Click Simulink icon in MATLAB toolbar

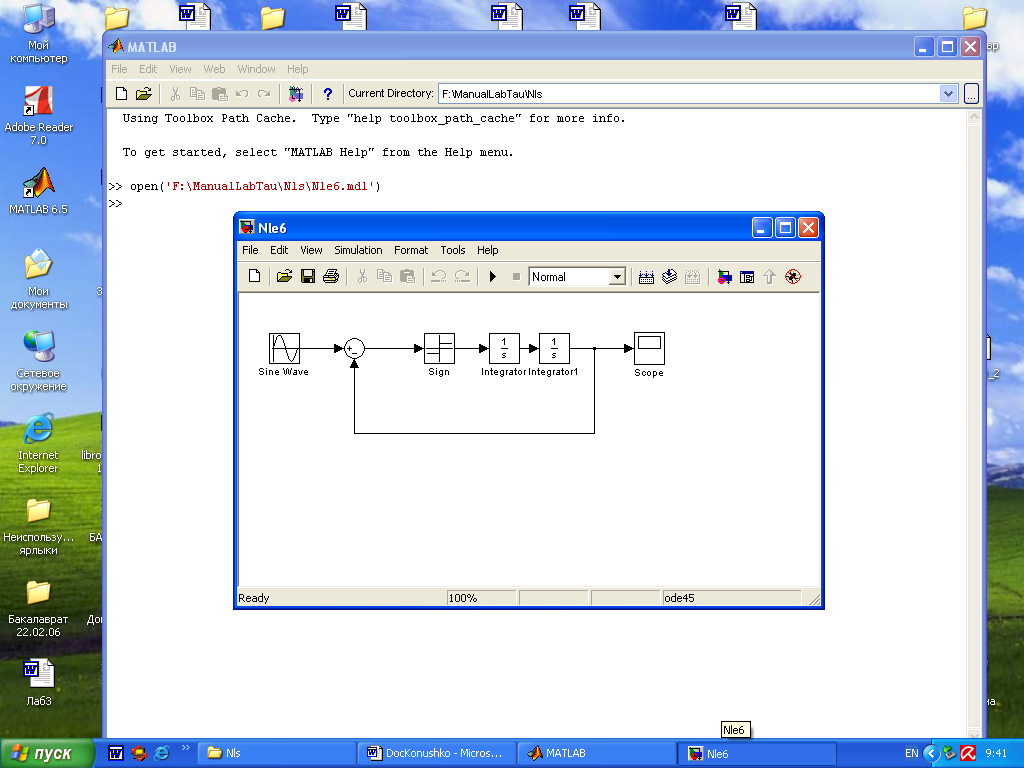pyautogui.click(x=296, y=94)
